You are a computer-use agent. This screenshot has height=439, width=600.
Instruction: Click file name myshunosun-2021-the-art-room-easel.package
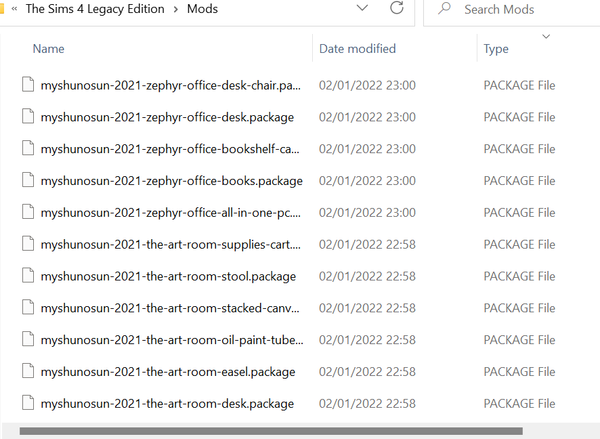click(168, 371)
